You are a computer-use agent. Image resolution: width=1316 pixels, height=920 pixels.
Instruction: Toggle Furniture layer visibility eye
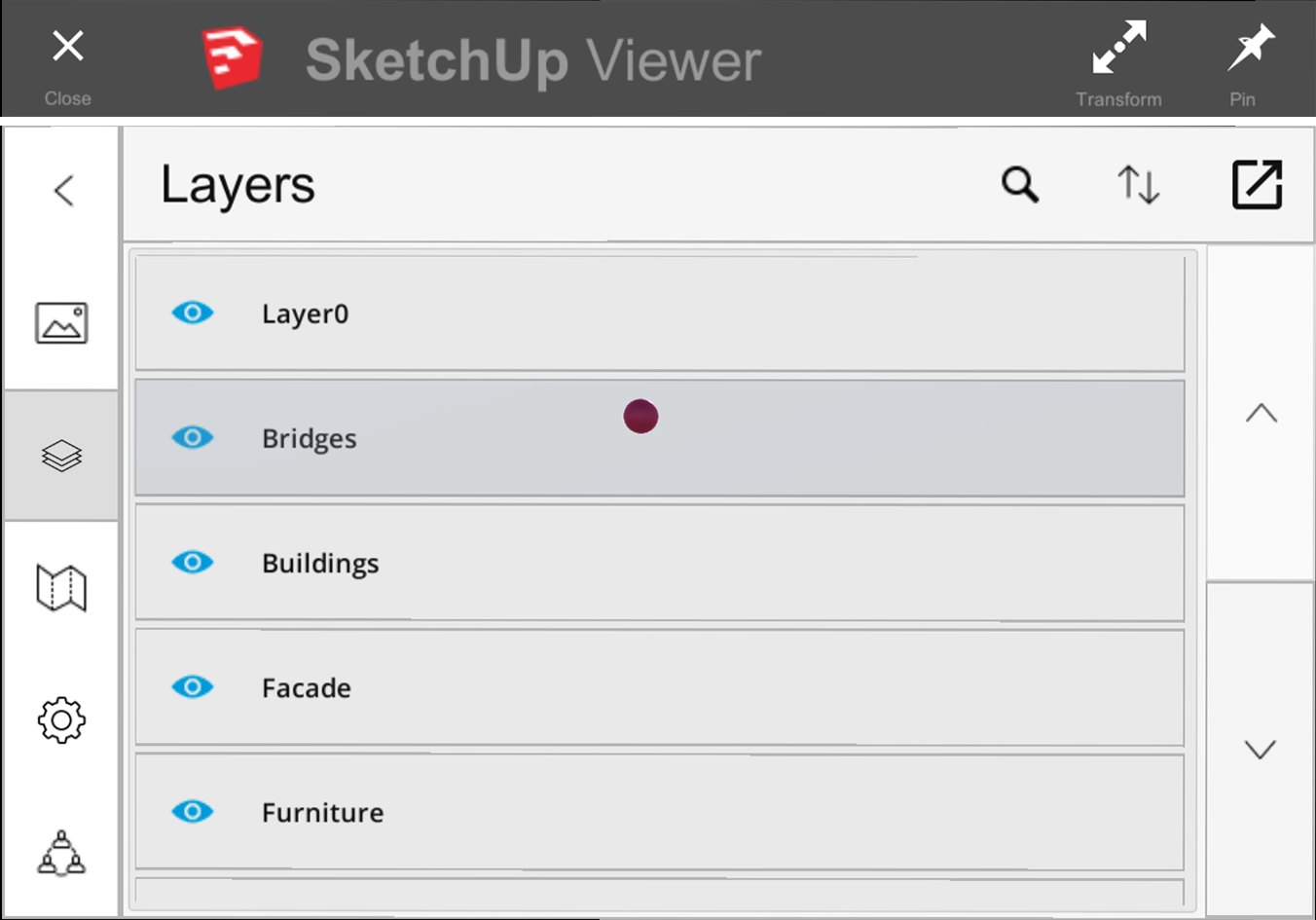pyautogui.click(x=193, y=811)
